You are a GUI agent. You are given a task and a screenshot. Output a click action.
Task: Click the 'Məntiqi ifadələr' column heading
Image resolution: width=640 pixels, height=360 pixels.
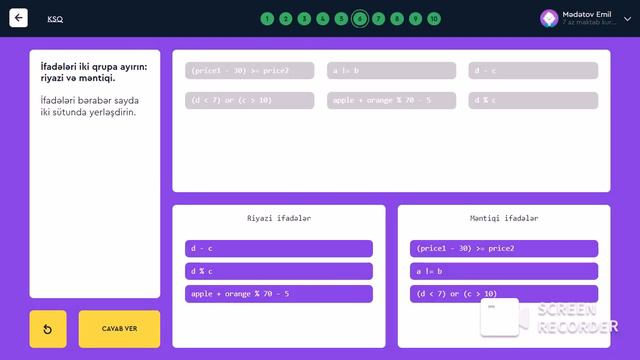[504, 218]
